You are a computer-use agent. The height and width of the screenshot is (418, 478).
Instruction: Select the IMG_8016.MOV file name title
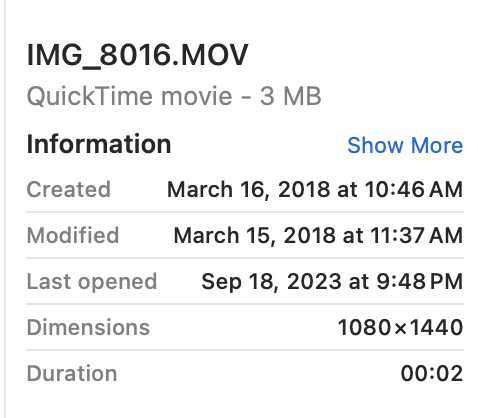point(137,55)
